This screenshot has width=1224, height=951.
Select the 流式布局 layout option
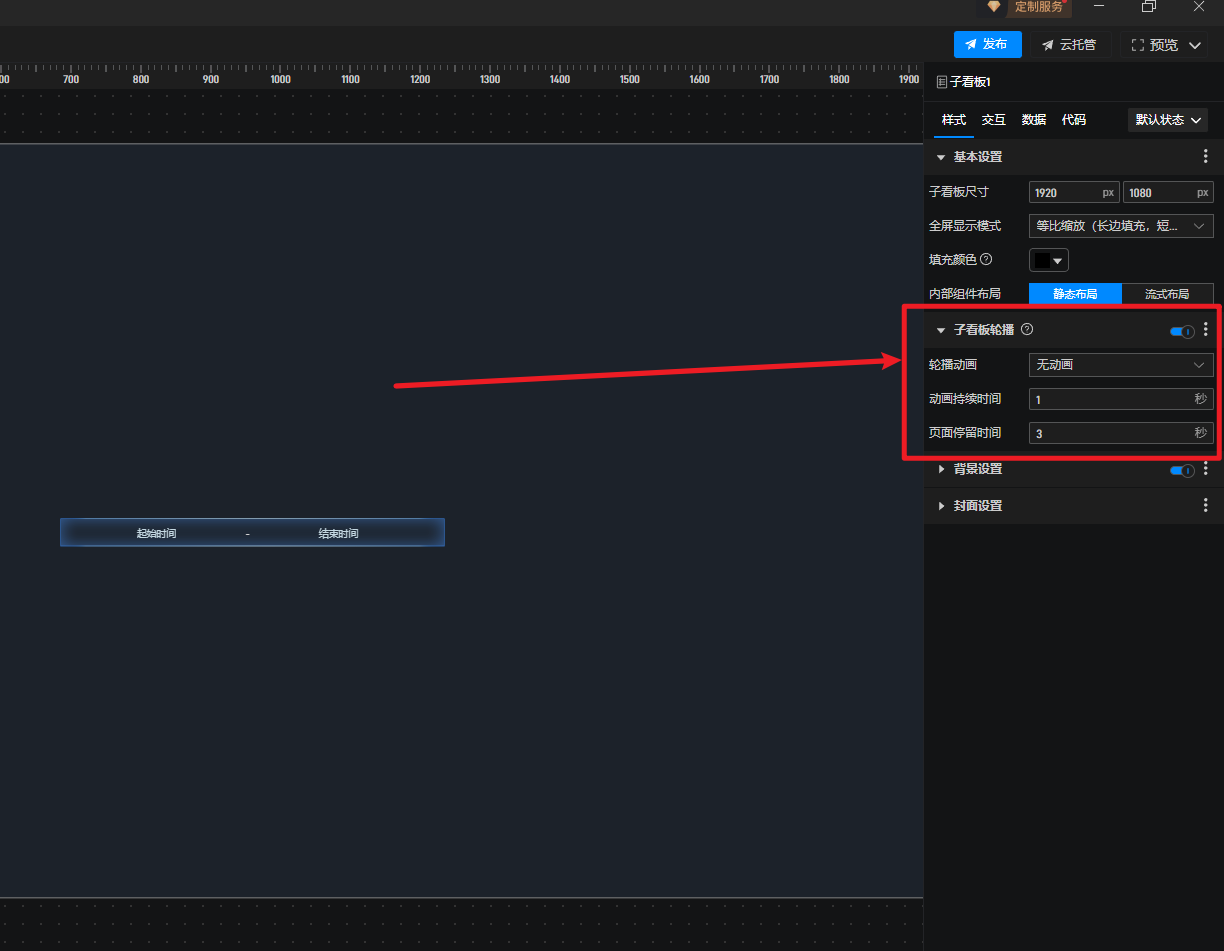point(1167,294)
